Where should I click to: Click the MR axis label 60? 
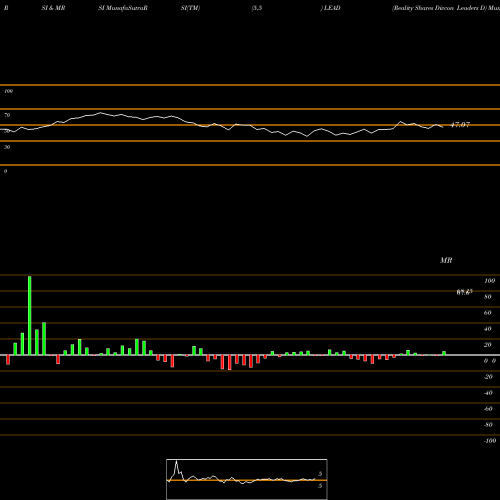488,313
